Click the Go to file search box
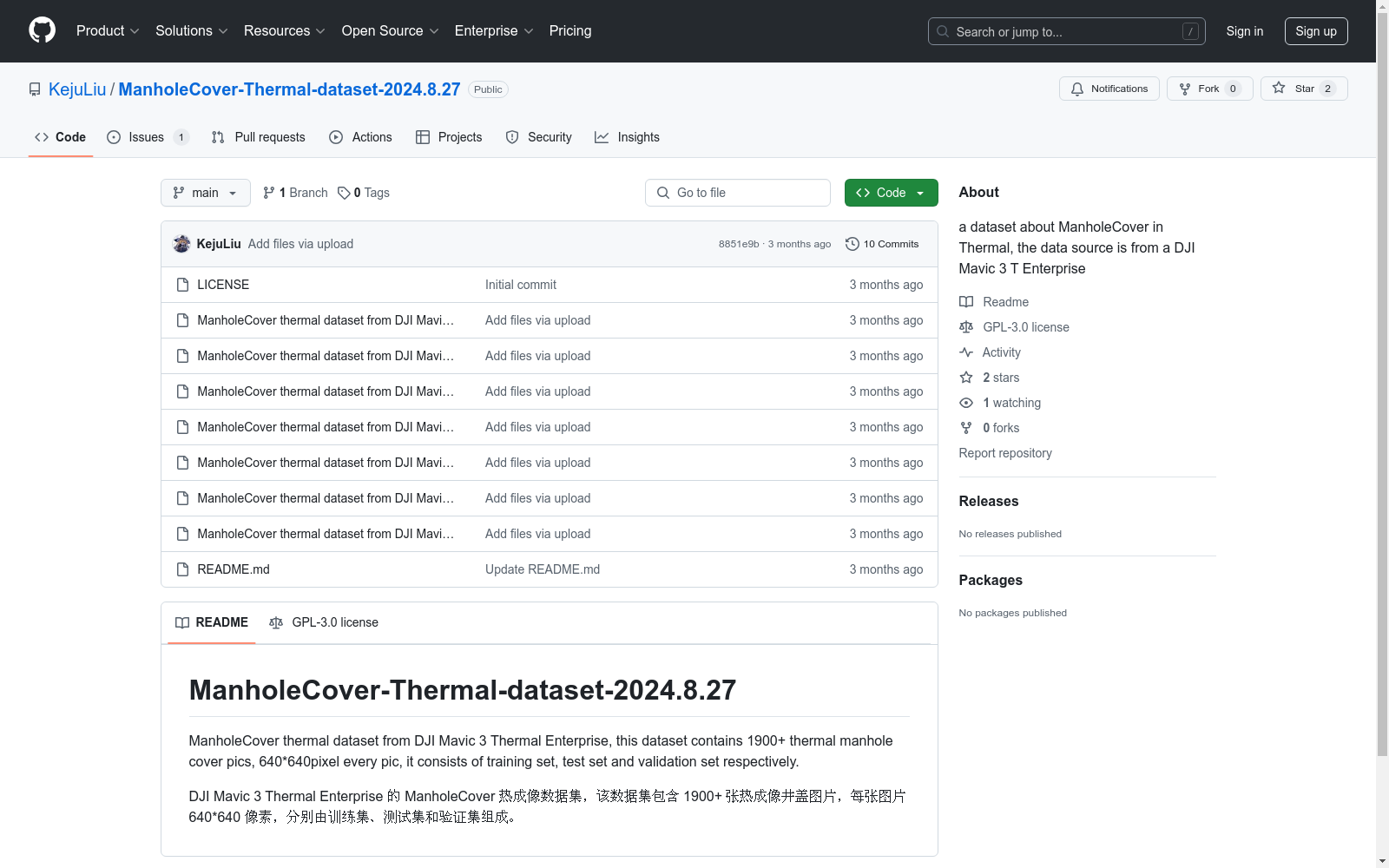The image size is (1389, 868). 738,193
